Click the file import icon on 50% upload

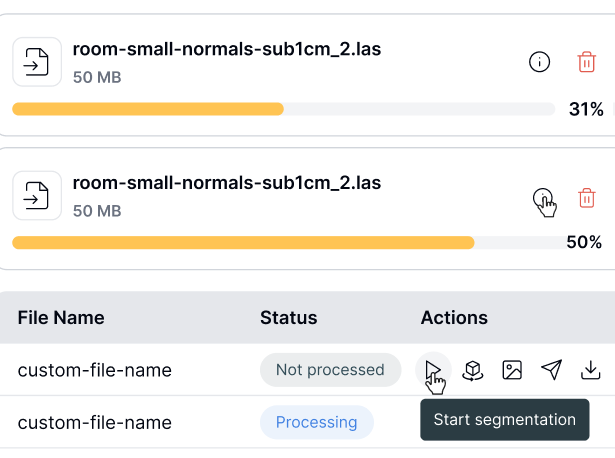click(x=37, y=197)
